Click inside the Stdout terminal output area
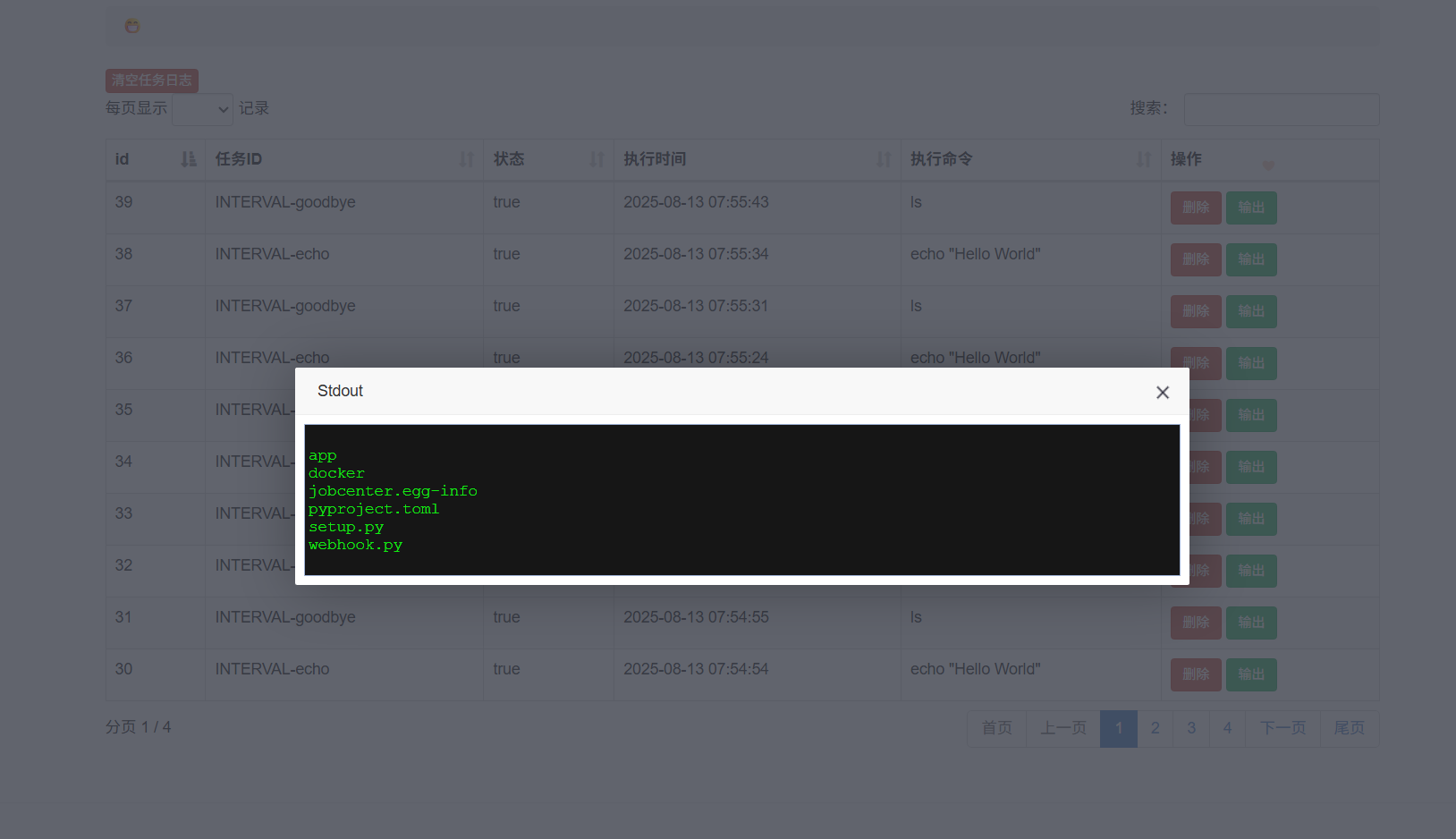The height and width of the screenshot is (839, 1456). click(742, 500)
